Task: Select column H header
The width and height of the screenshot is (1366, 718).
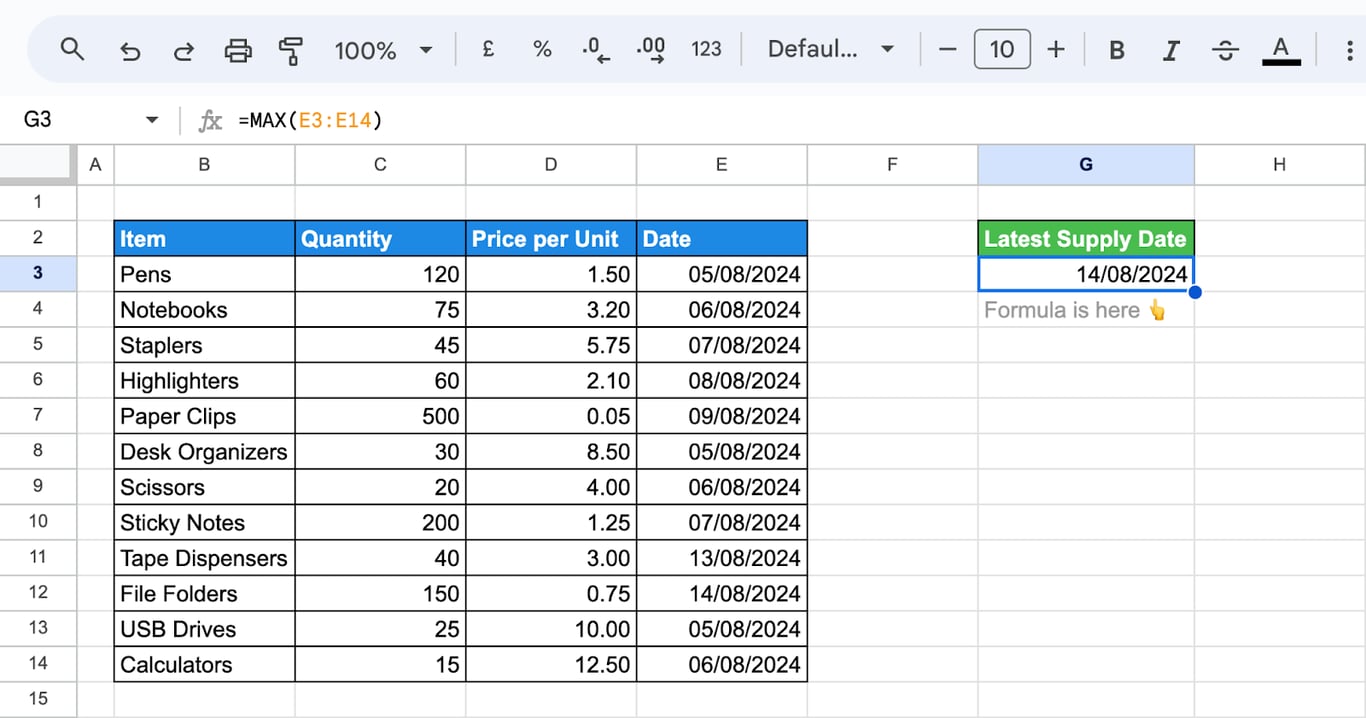Action: coord(1280,165)
